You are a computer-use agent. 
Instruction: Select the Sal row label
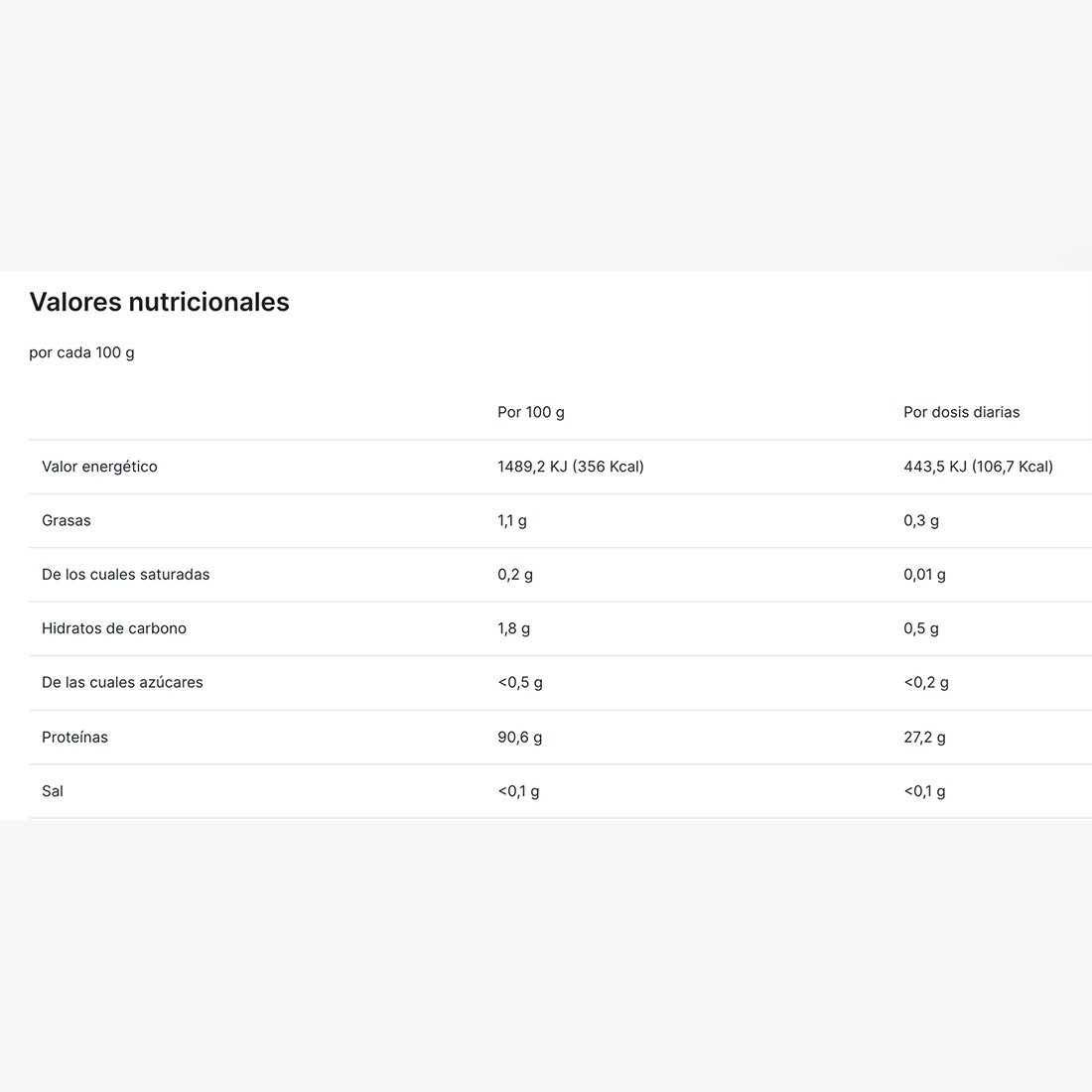[x=53, y=791]
